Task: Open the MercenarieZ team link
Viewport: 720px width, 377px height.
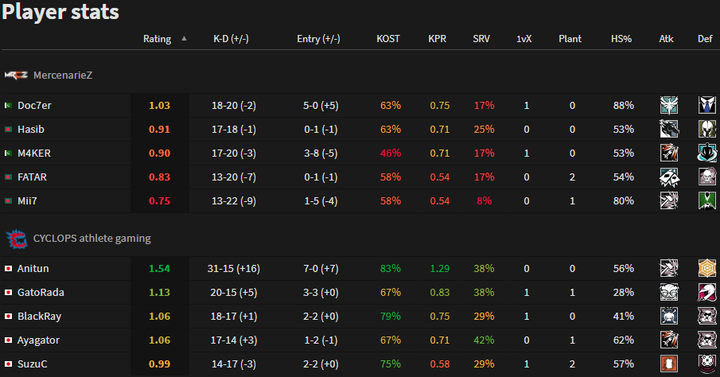Action: (x=62, y=75)
